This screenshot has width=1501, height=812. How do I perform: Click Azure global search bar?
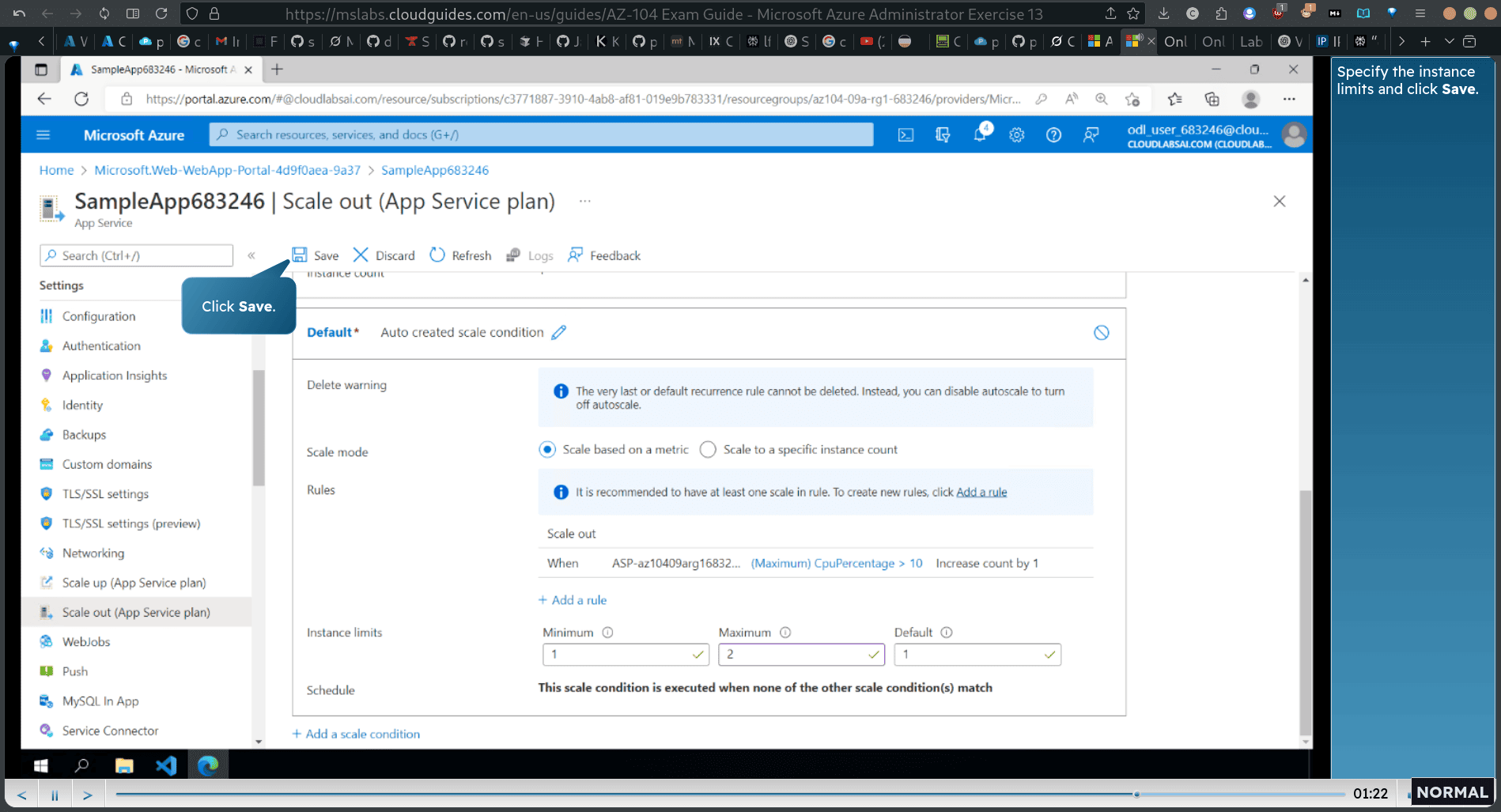click(541, 134)
